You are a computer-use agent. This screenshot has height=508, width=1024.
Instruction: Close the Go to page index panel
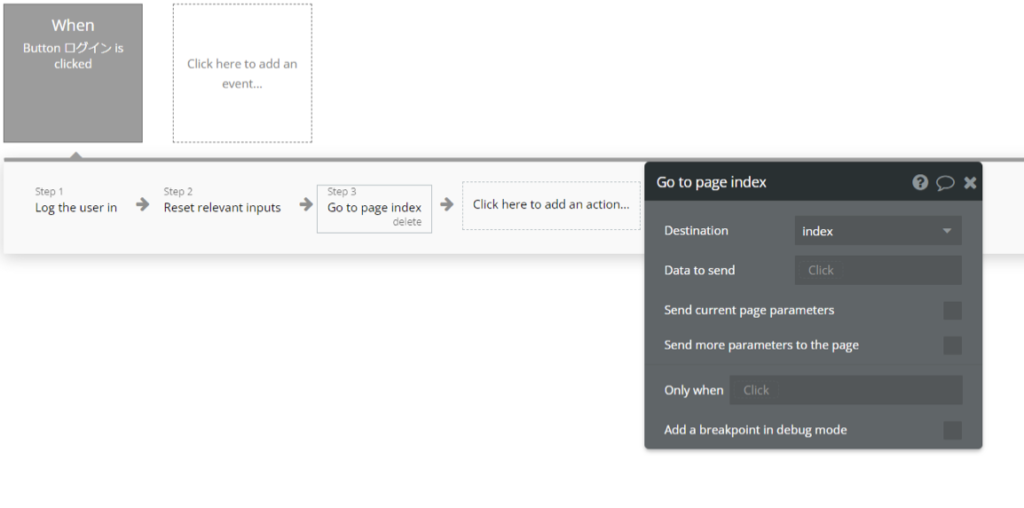coord(970,183)
